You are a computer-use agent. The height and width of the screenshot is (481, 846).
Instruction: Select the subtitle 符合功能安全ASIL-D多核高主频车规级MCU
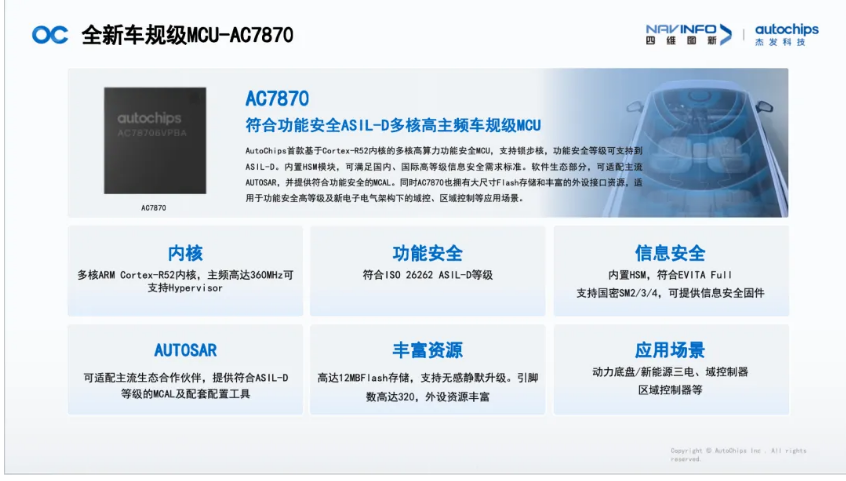pyautogui.click(x=392, y=125)
